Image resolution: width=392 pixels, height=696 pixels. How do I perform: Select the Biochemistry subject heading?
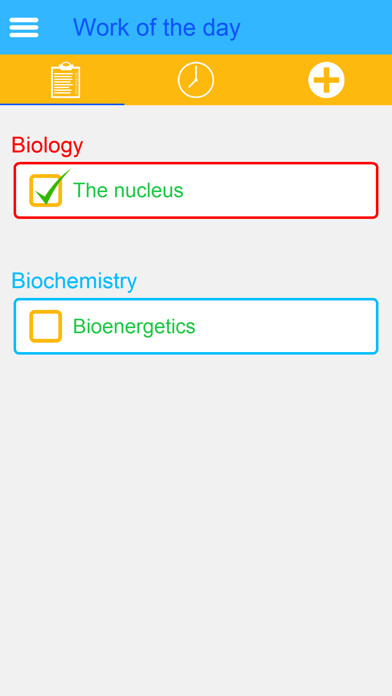point(74,281)
